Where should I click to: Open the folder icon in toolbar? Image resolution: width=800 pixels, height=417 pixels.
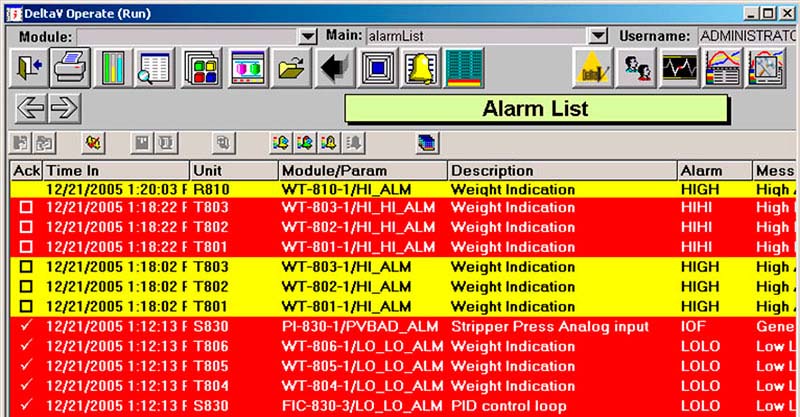[x=290, y=69]
